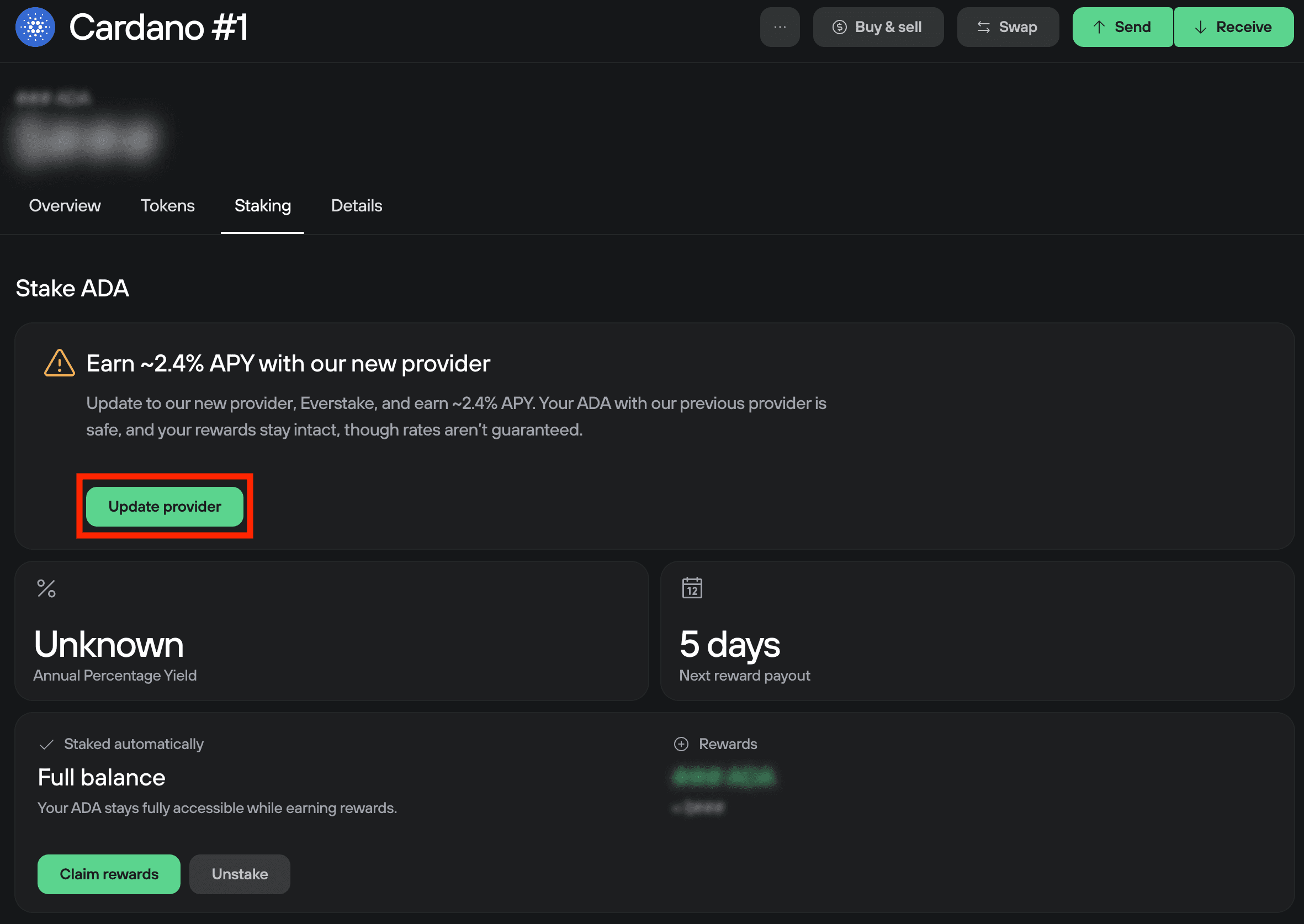Click the Receive button
The image size is (1304, 924).
point(1233,26)
